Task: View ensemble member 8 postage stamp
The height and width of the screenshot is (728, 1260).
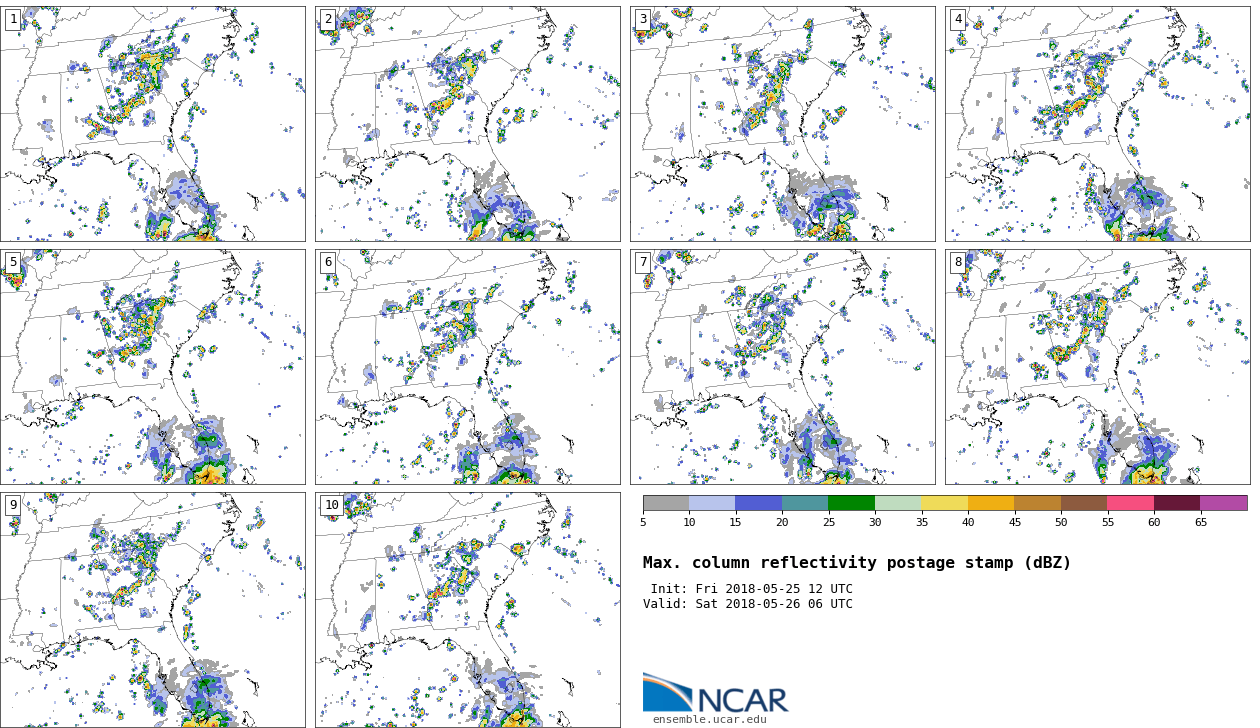Action: [x=1097, y=367]
